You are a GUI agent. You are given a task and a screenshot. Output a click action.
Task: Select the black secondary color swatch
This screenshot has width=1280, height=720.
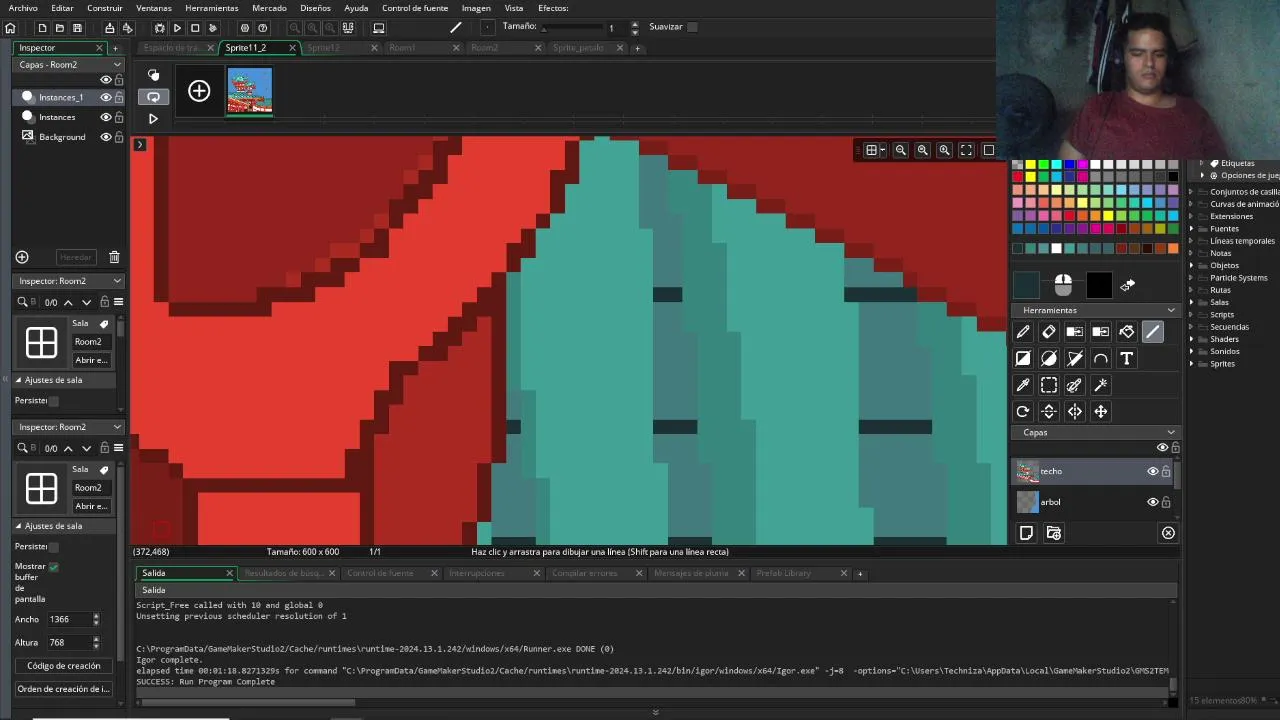[1099, 285]
